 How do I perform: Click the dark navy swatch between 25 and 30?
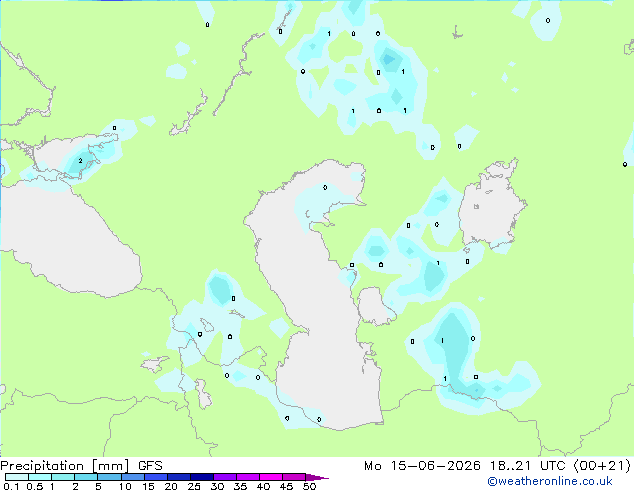202,477
